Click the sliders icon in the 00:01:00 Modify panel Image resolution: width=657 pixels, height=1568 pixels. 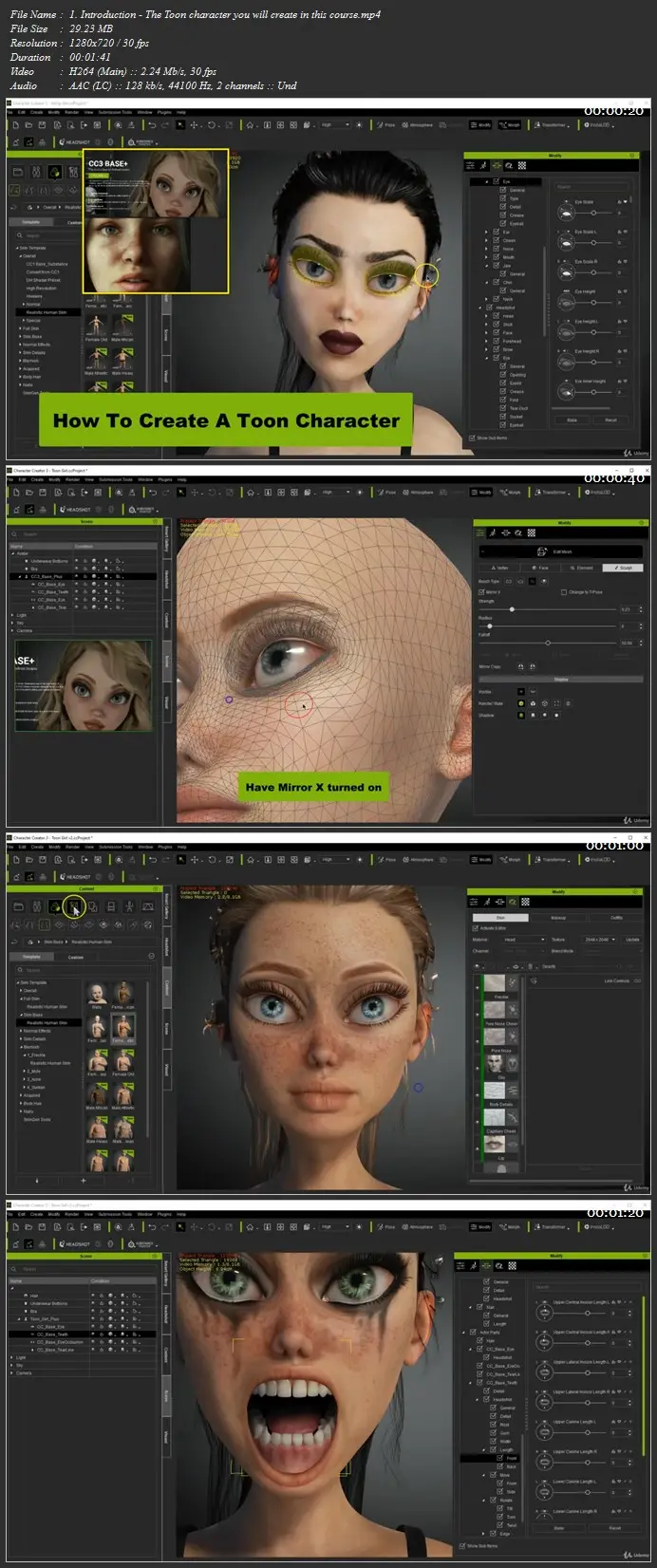coord(474,902)
